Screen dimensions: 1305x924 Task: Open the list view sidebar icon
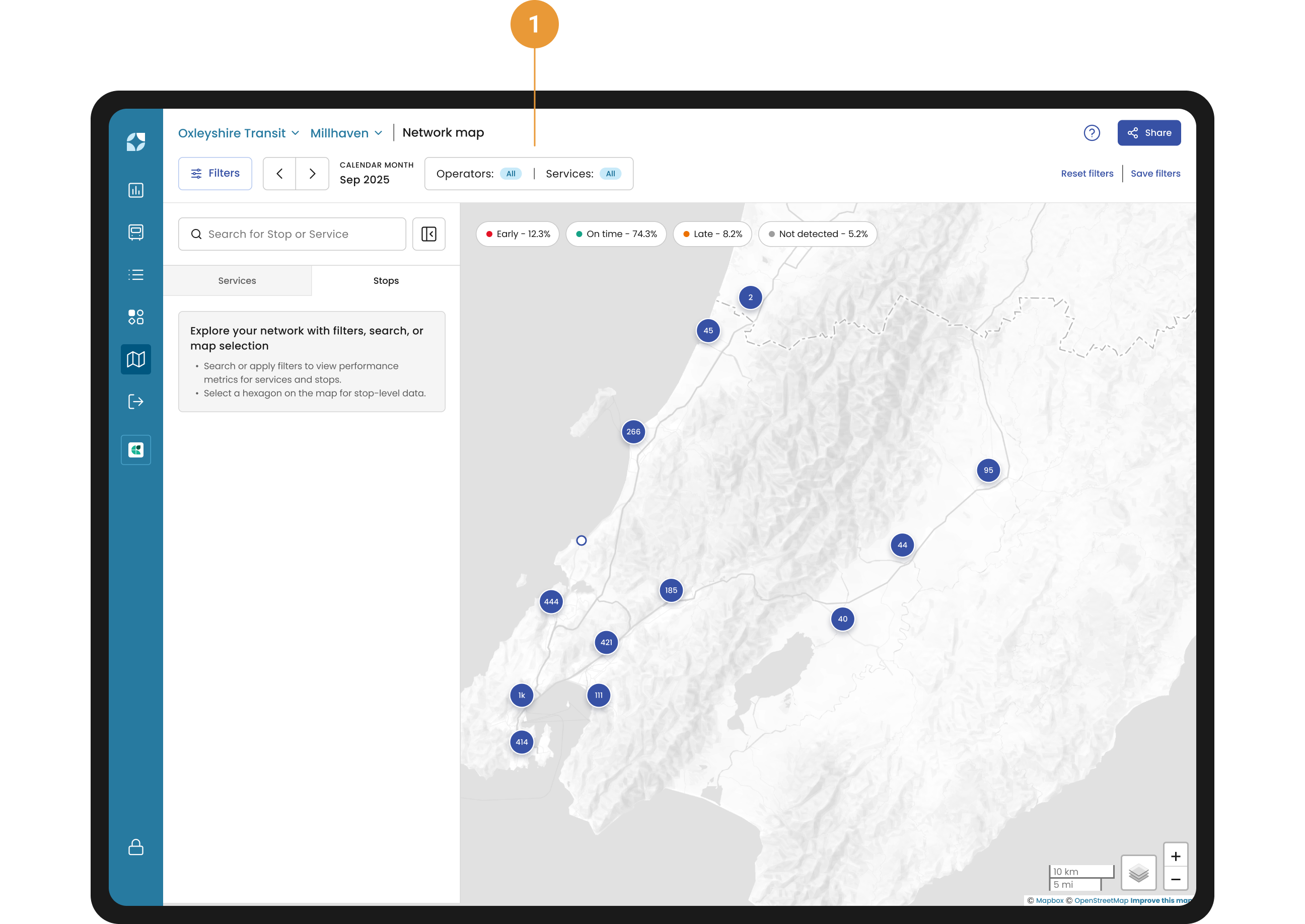[135, 275]
